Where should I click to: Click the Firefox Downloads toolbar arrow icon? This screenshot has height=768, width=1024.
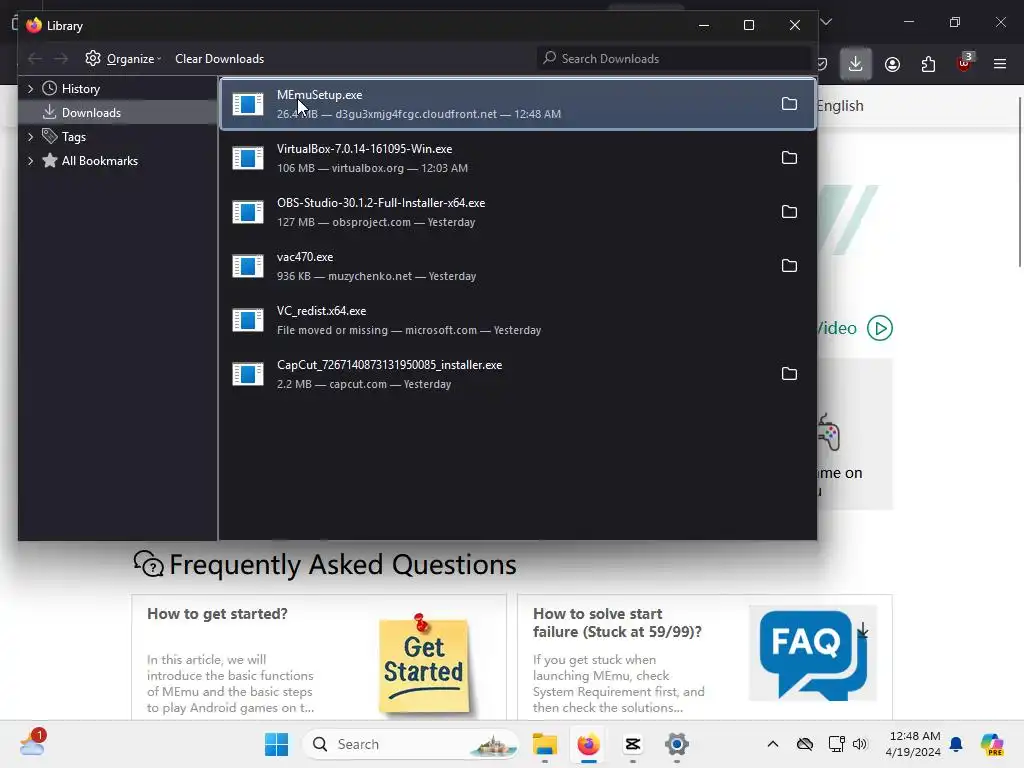coord(855,64)
